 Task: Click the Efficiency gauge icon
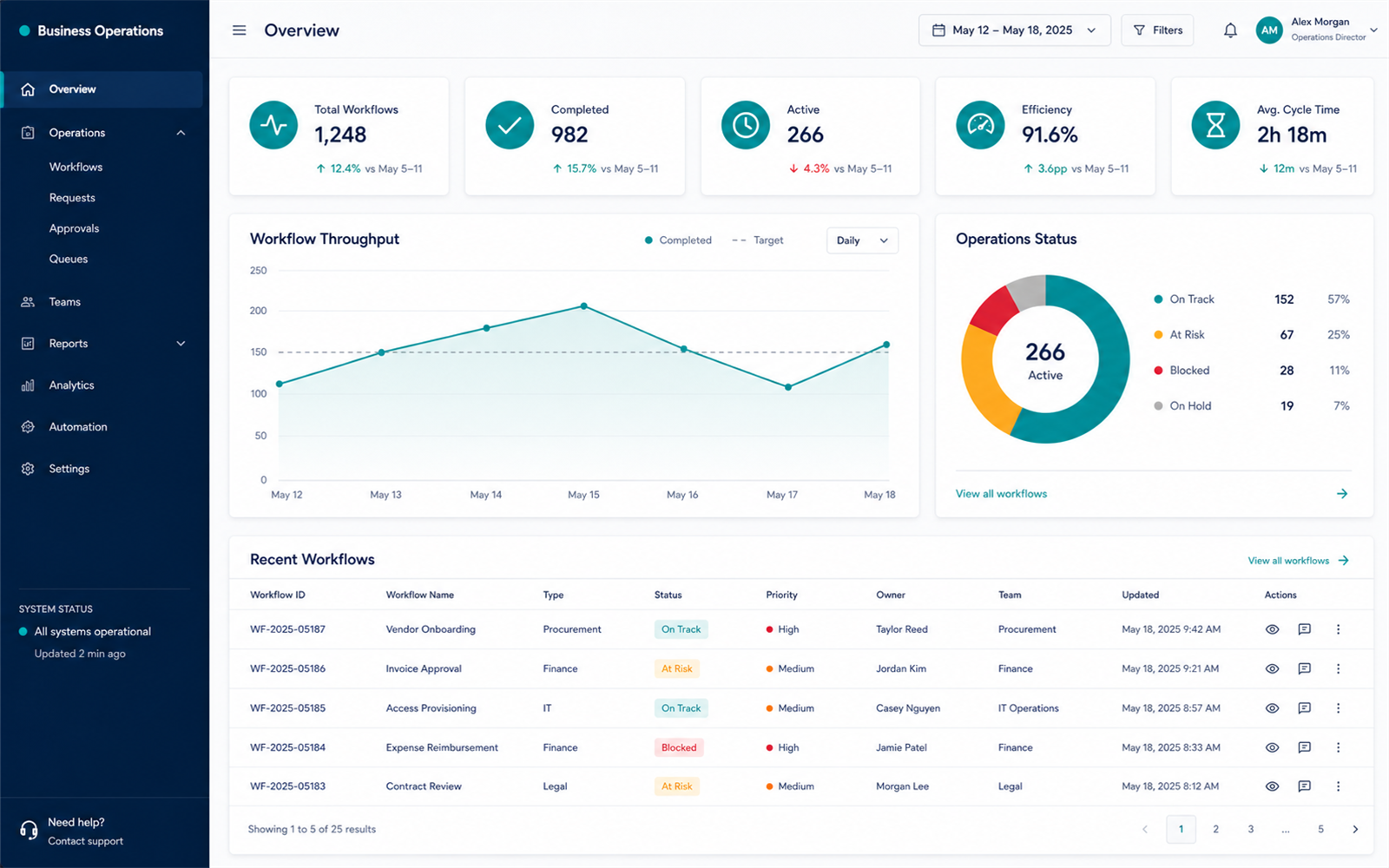point(980,125)
